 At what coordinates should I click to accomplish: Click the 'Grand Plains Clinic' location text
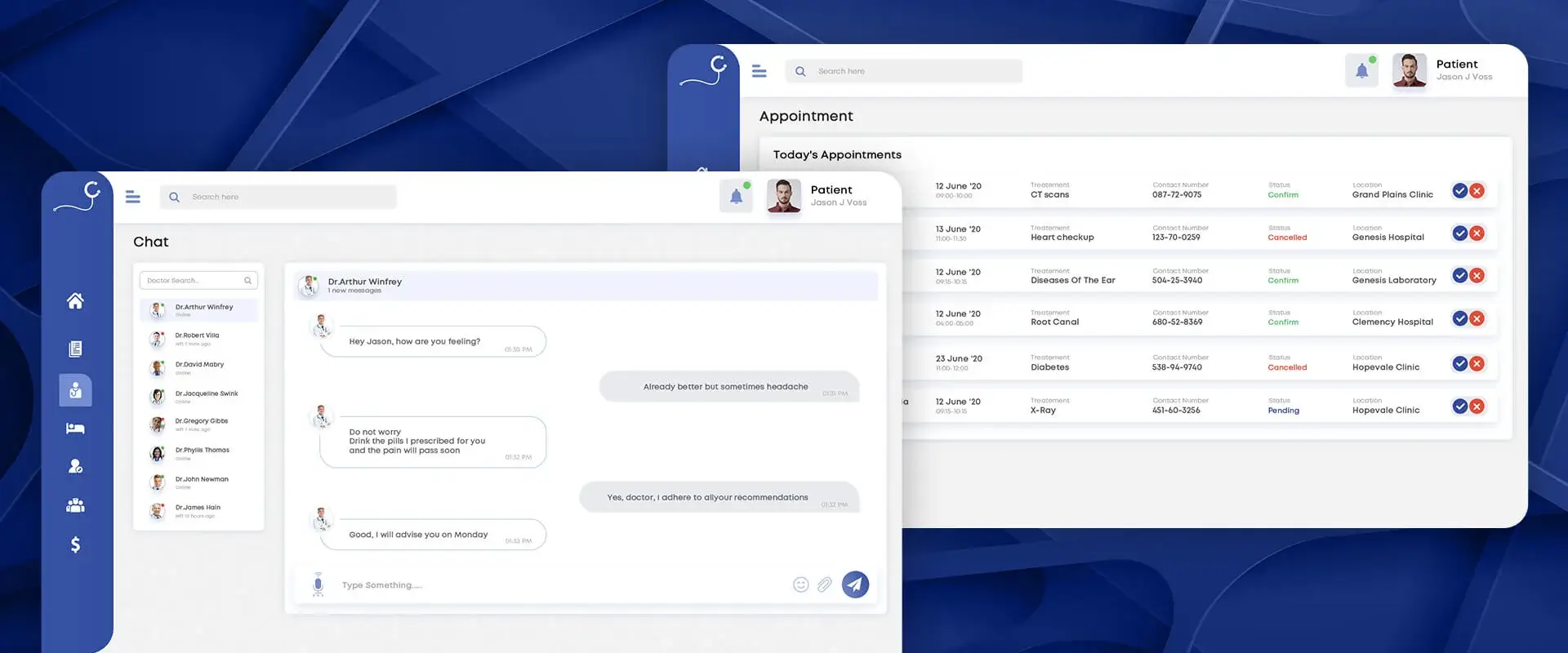point(1392,194)
